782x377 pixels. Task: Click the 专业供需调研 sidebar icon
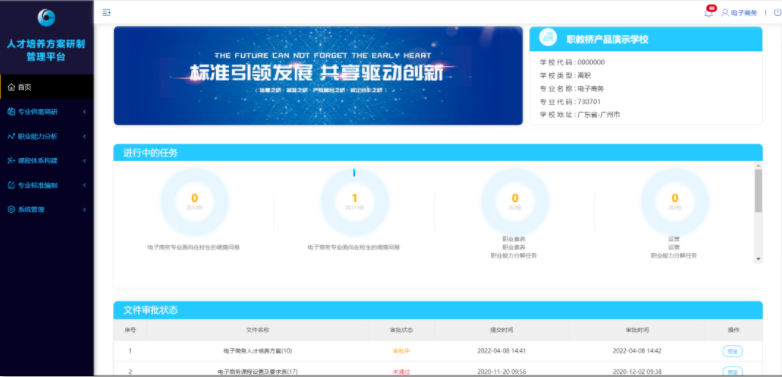point(11,112)
